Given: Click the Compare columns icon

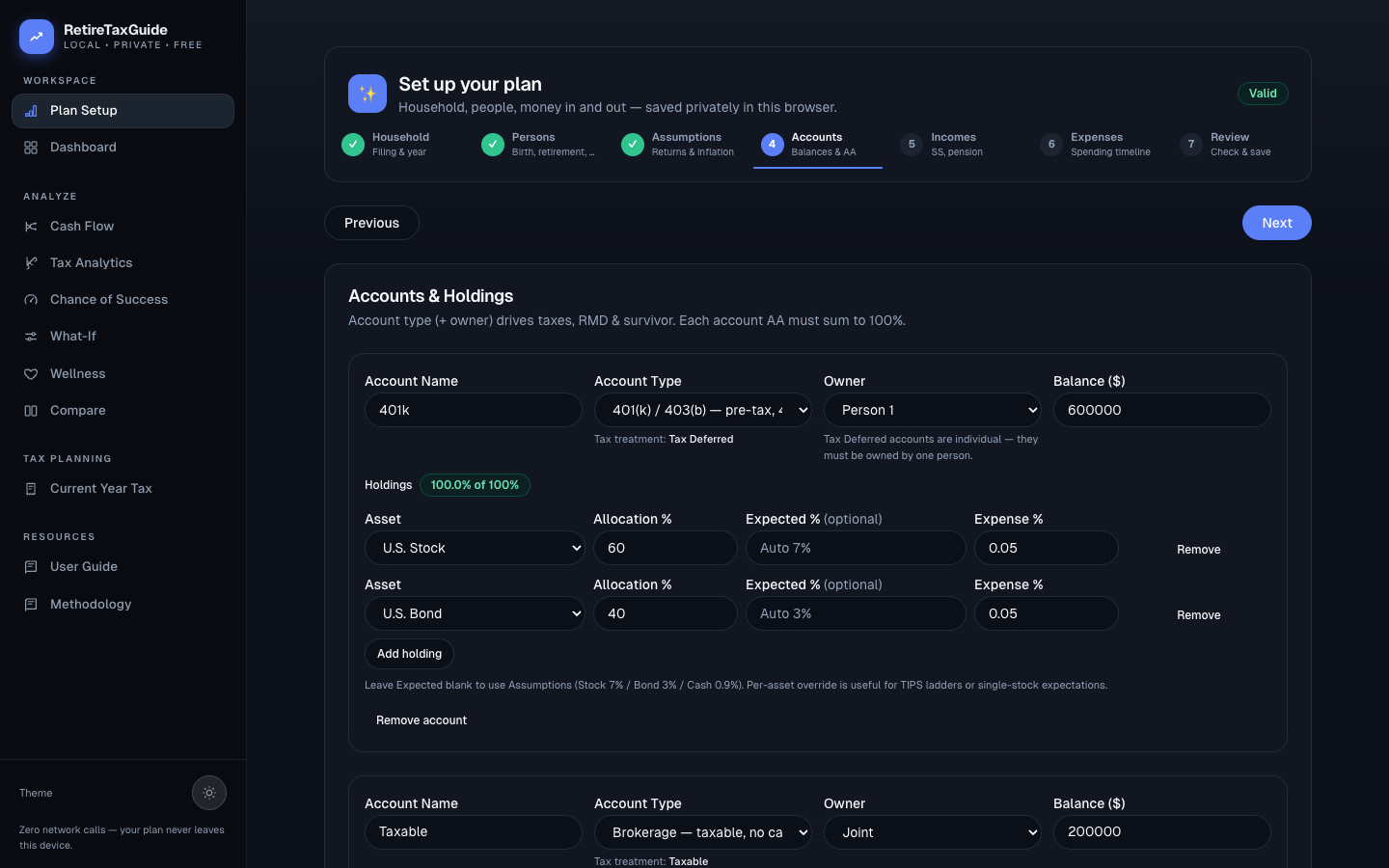Looking at the screenshot, I should point(31,411).
